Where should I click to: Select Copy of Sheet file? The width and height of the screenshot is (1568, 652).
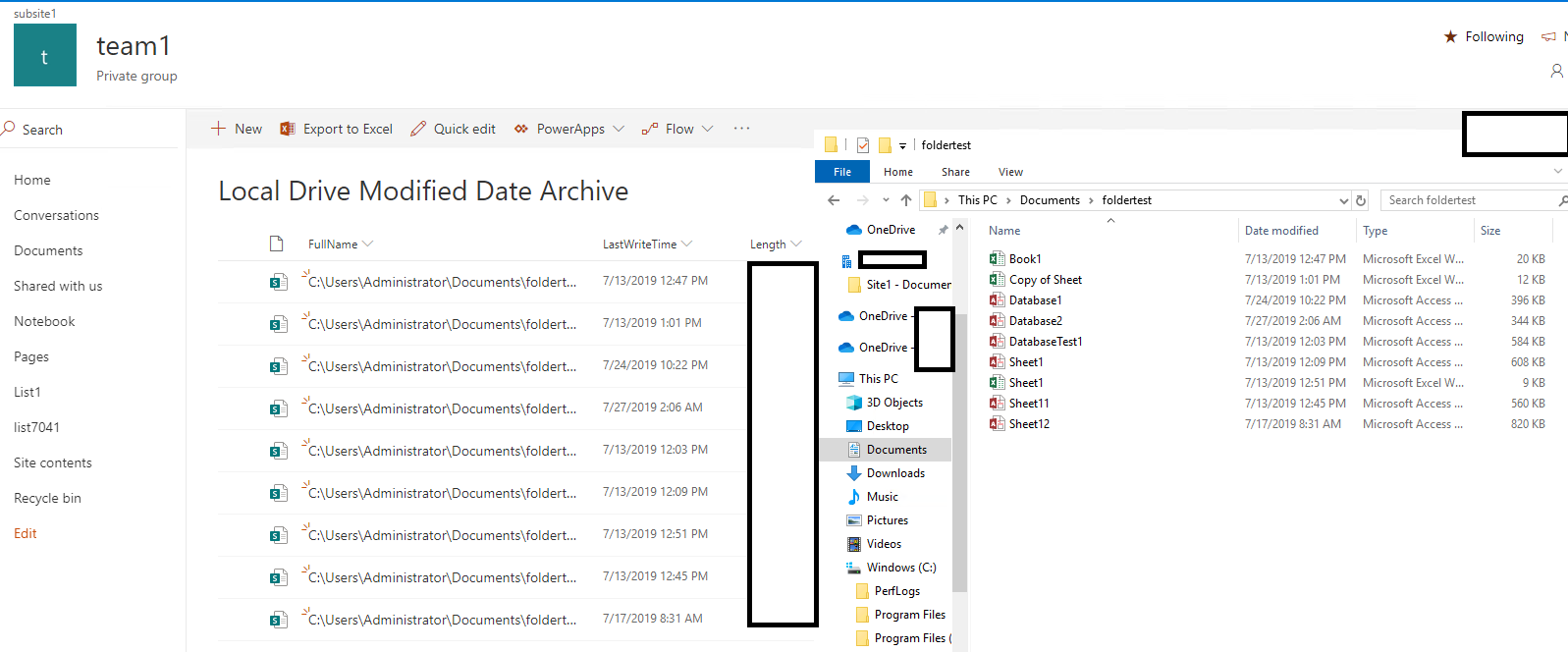tap(1046, 280)
